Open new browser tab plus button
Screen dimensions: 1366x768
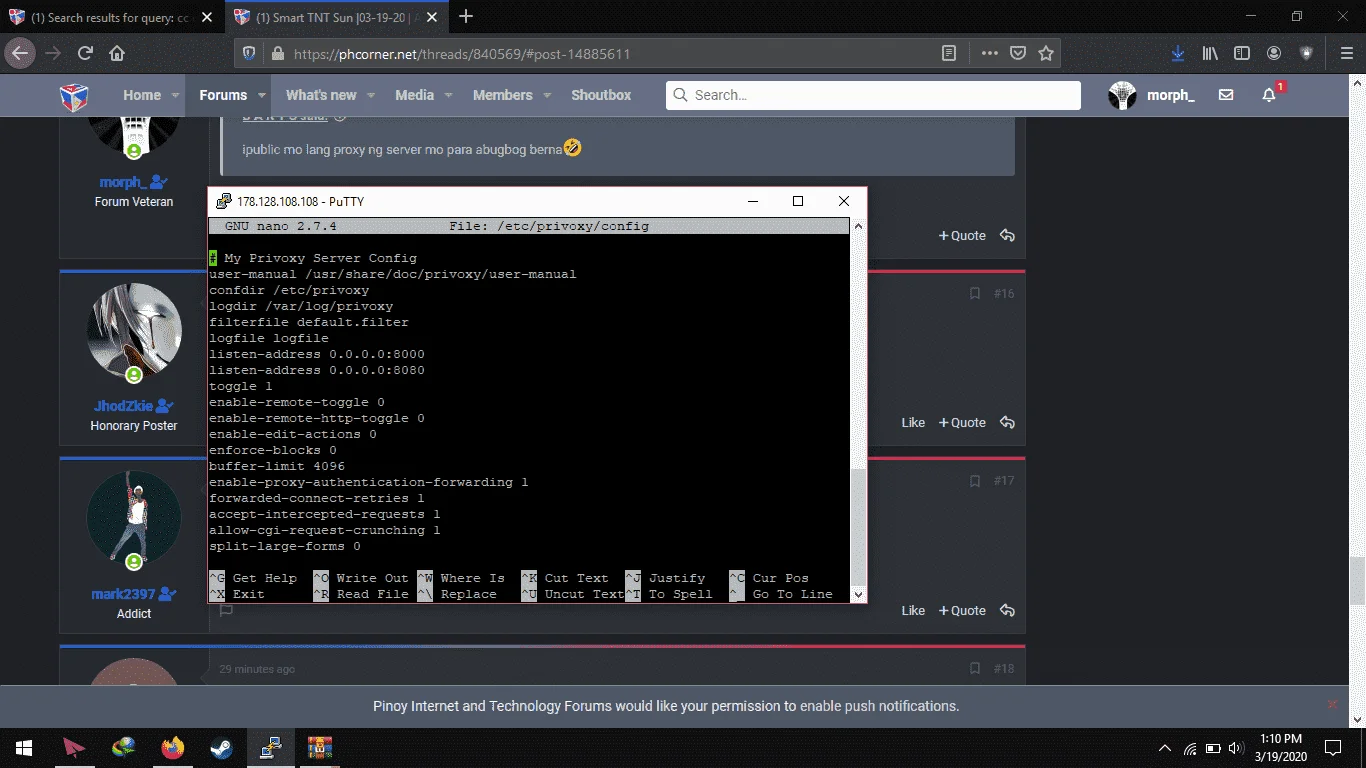[466, 16]
